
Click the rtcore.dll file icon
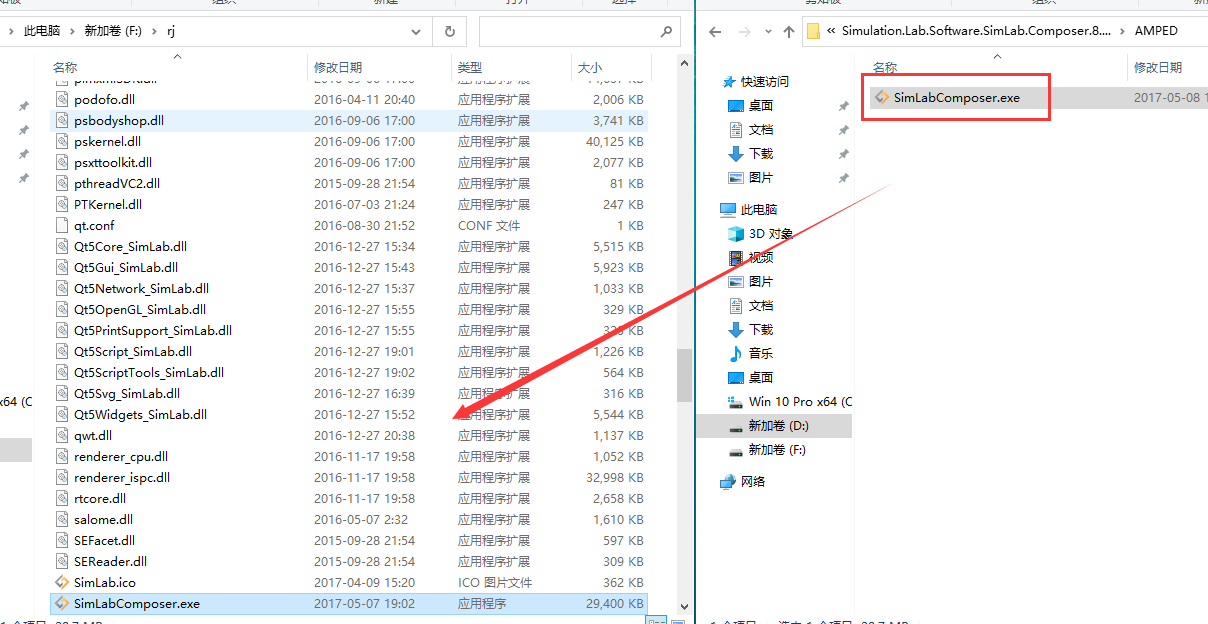pyautogui.click(x=62, y=498)
